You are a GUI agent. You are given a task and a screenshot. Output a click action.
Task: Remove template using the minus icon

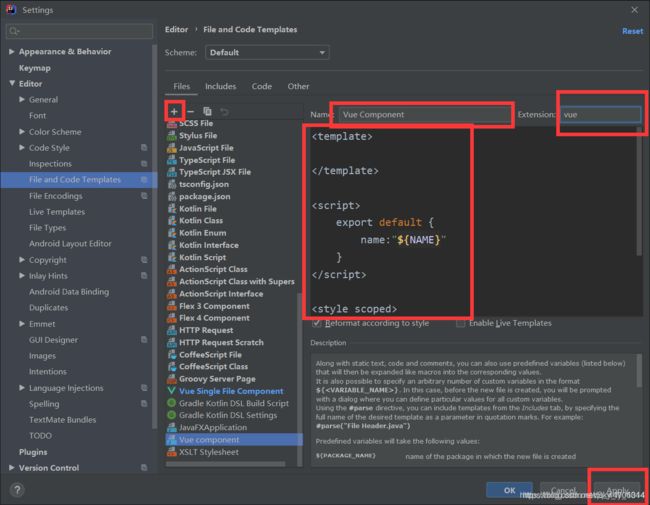[x=191, y=112]
